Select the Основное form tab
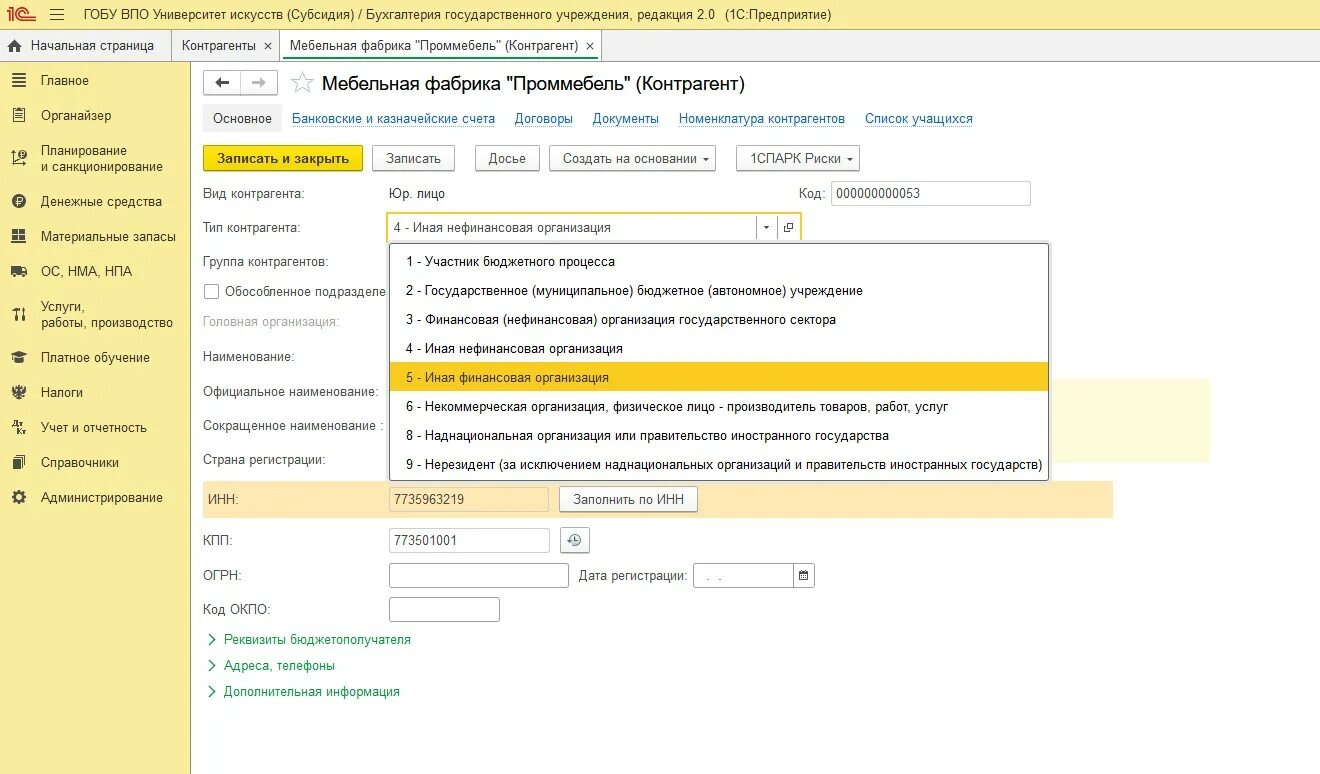Screen dimensions: 1320x774 (242, 119)
